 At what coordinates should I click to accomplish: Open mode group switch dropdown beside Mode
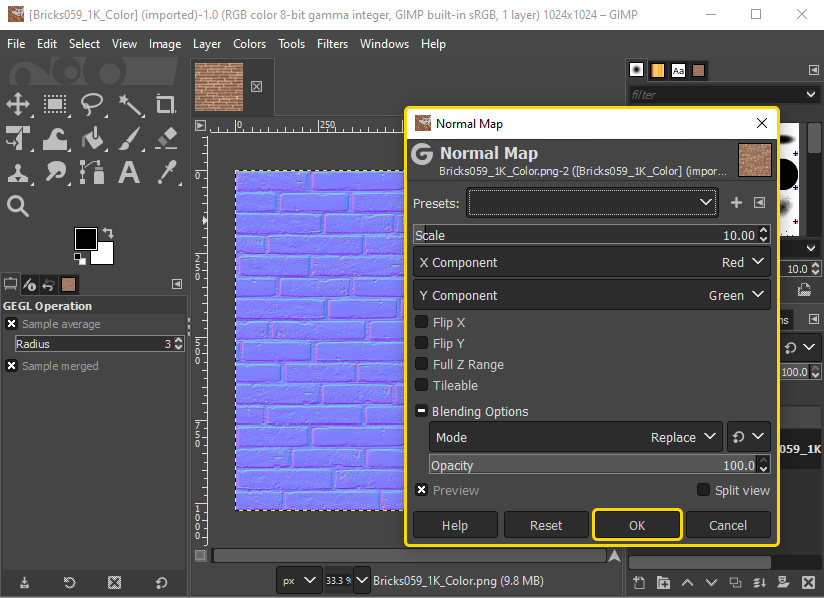(x=749, y=437)
